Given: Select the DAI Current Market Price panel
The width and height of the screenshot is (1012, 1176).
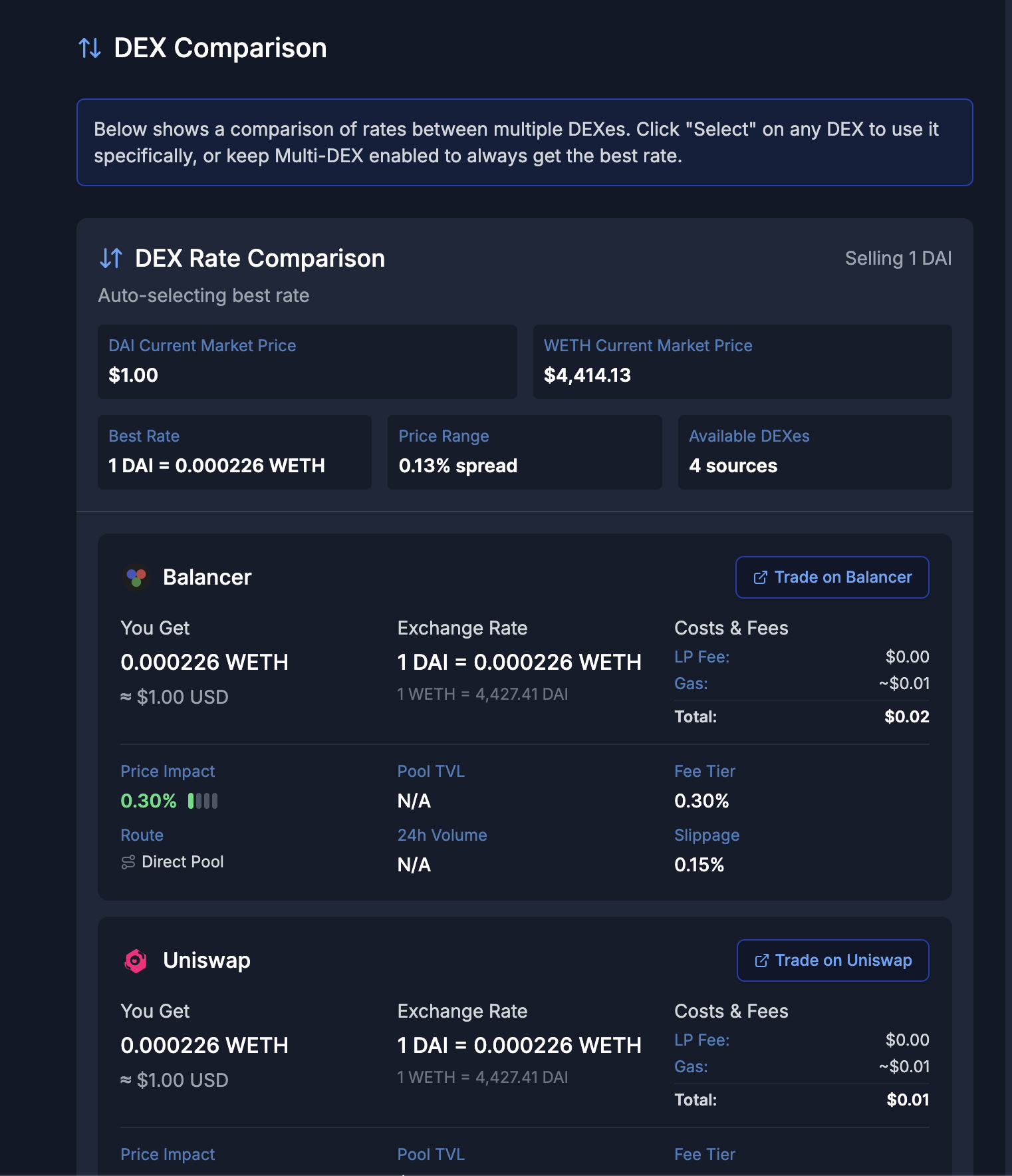Looking at the screenshot, I should (307, 361).
